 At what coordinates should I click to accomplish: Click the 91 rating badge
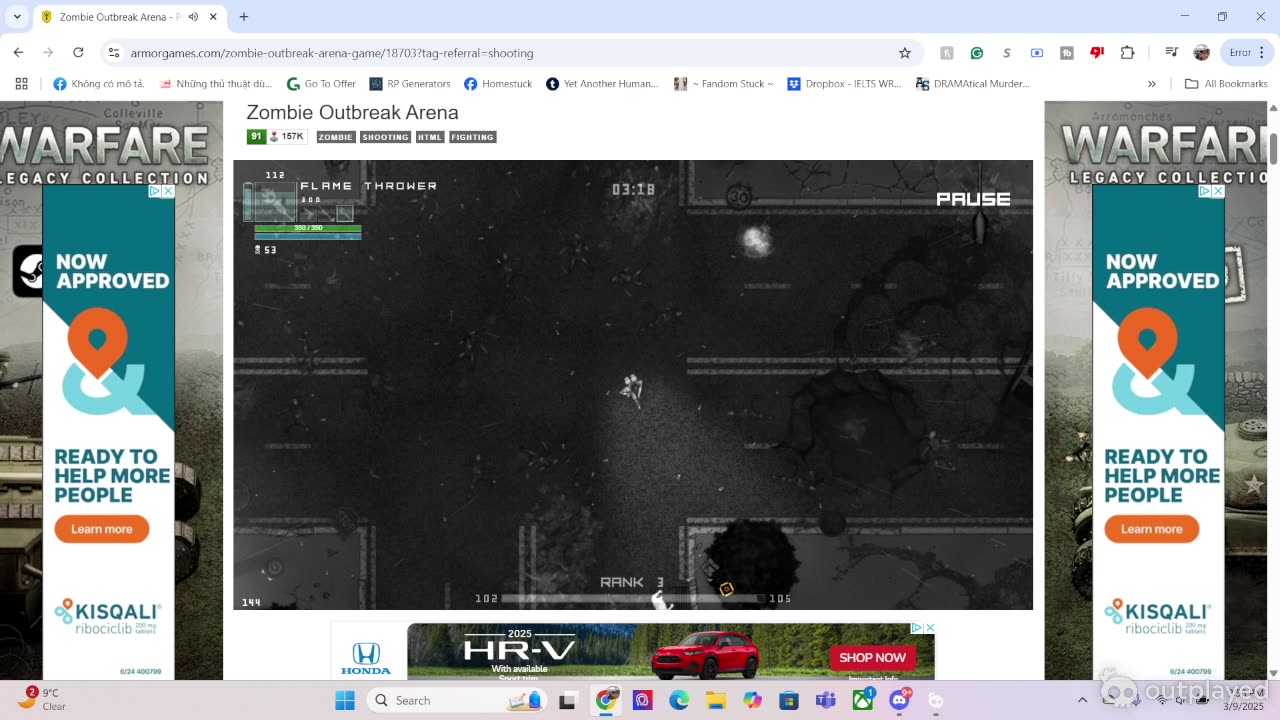(256, 137)
